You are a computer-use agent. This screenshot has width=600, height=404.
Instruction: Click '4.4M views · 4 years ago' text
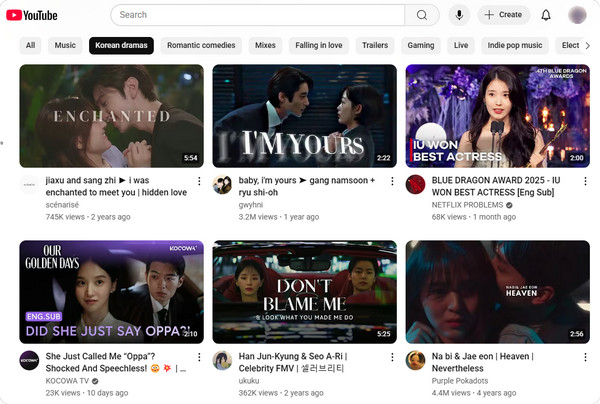click(x=474, y=393)
